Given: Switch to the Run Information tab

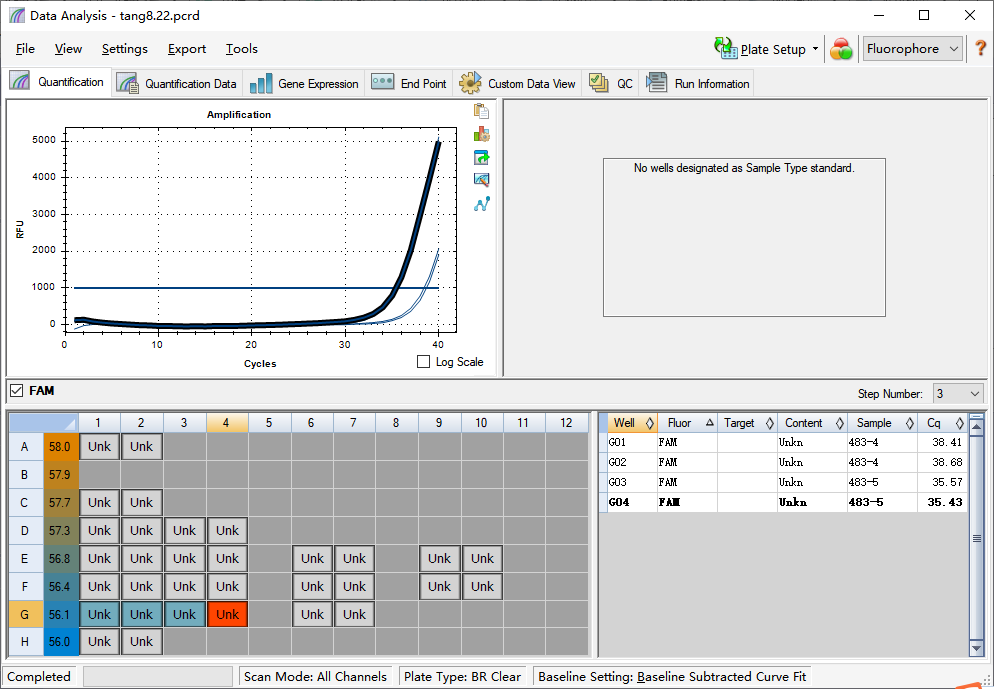Looking at the screenshot, I should [697, 84].
